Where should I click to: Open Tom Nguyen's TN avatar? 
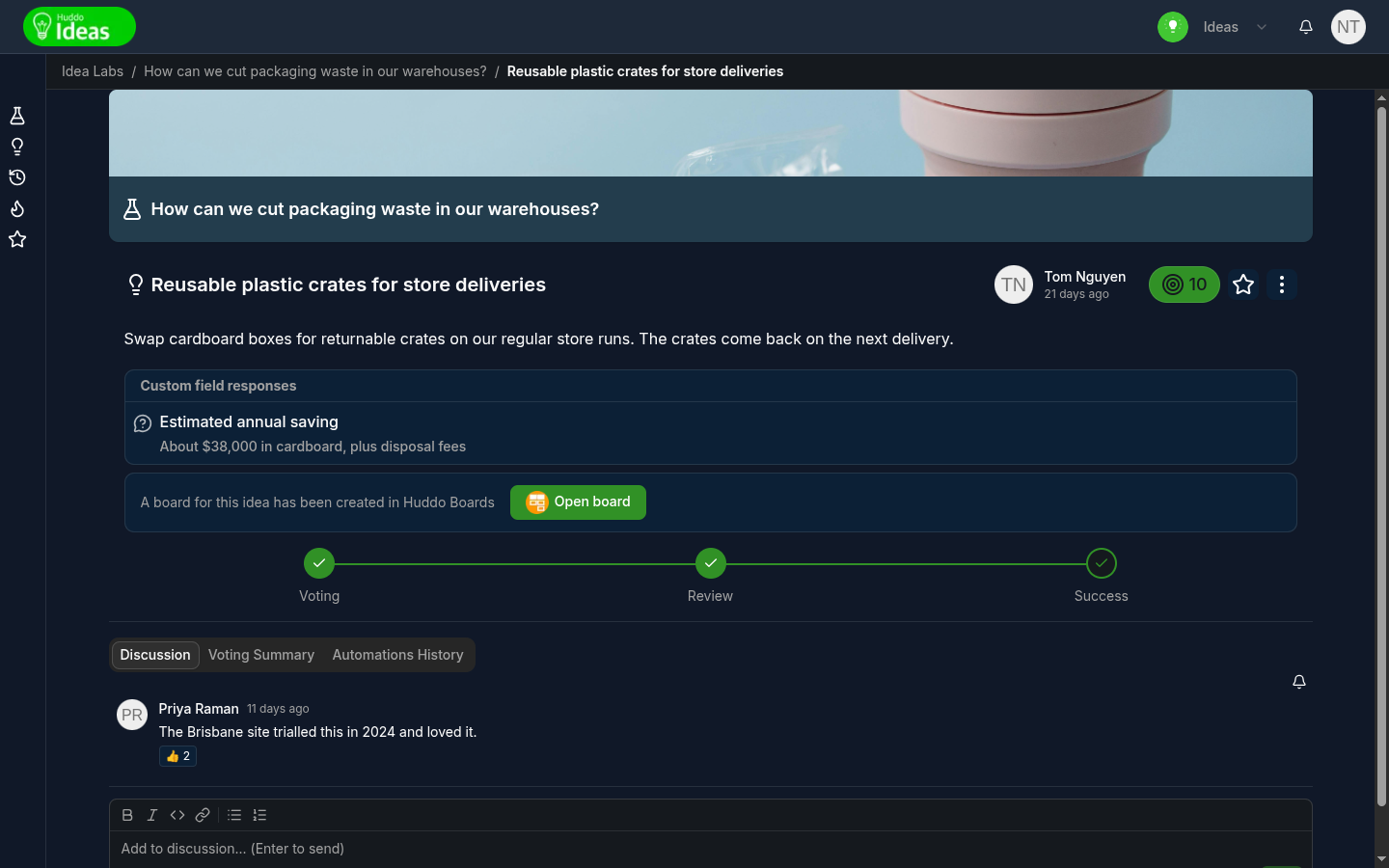(x=1014, y=285)
